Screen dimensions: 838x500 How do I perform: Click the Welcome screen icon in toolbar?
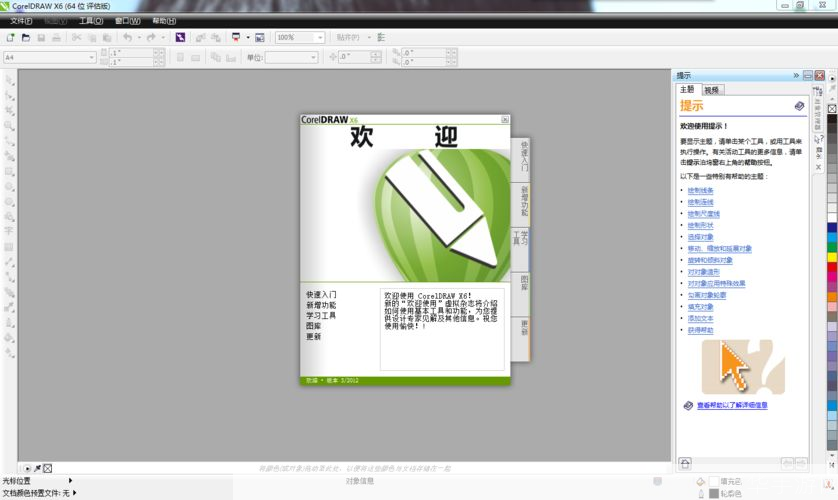tap(260, 37)
